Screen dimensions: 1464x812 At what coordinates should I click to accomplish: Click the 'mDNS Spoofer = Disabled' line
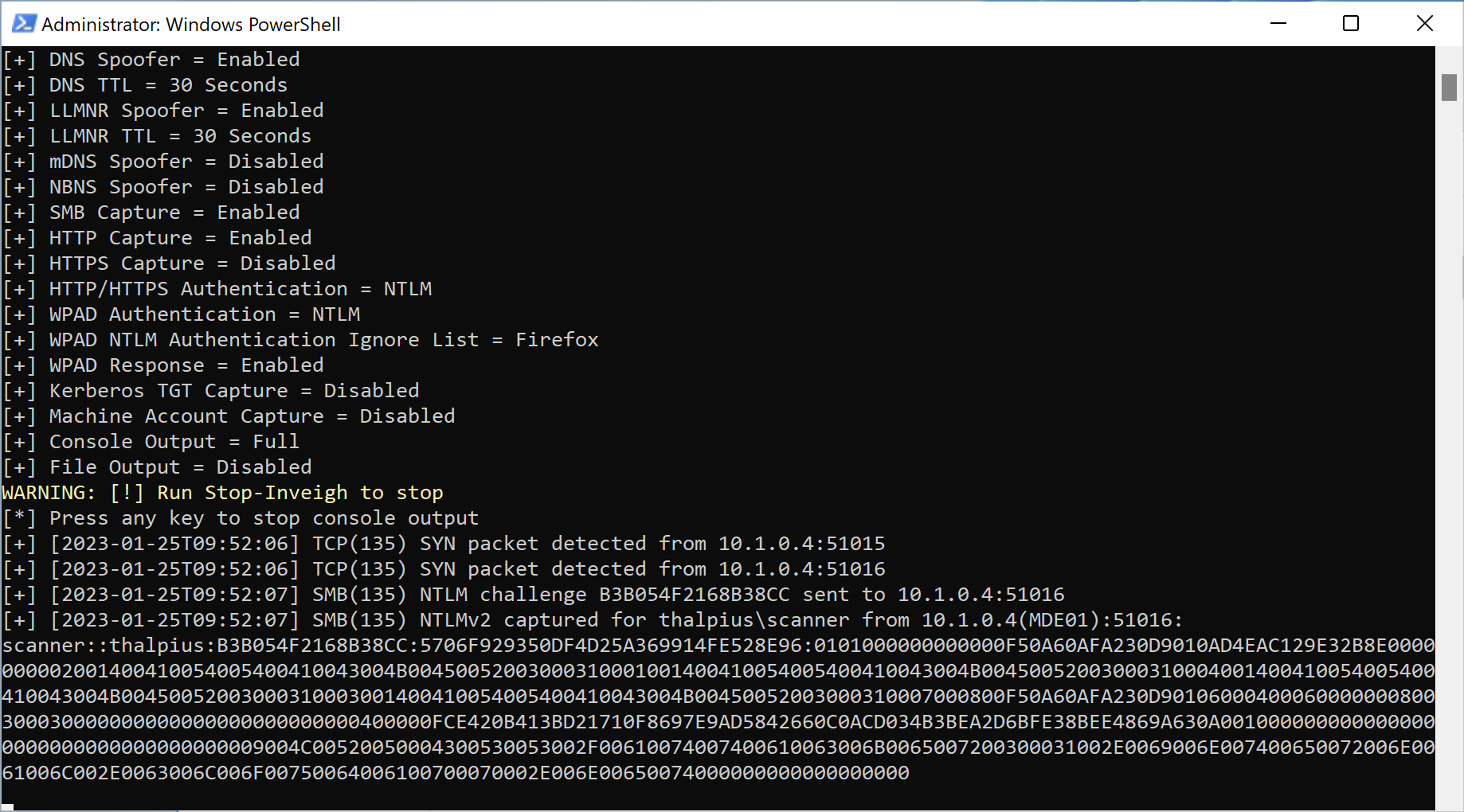coord(186,162)
